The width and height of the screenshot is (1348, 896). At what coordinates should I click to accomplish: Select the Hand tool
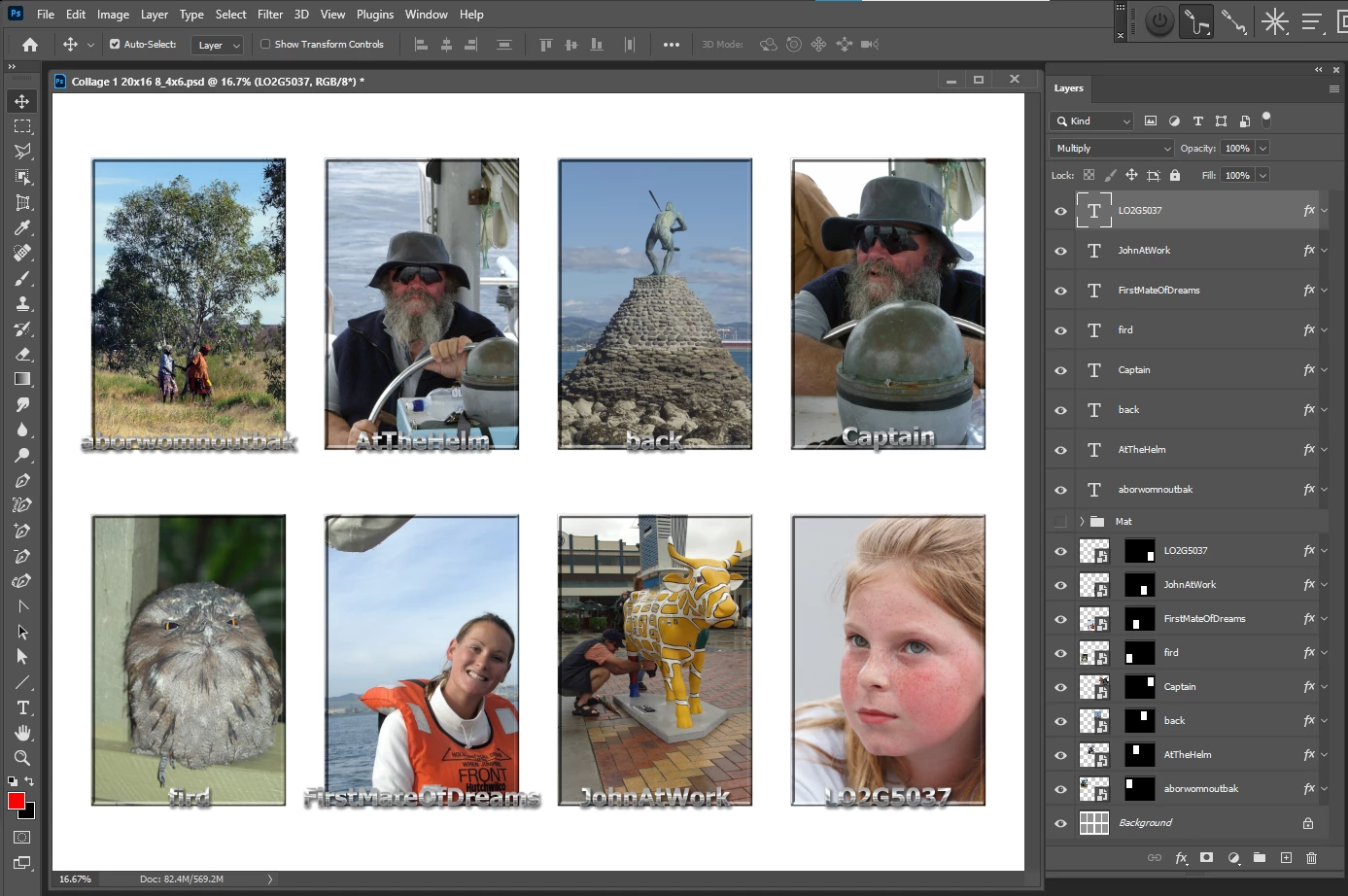[x=22, y=733]
